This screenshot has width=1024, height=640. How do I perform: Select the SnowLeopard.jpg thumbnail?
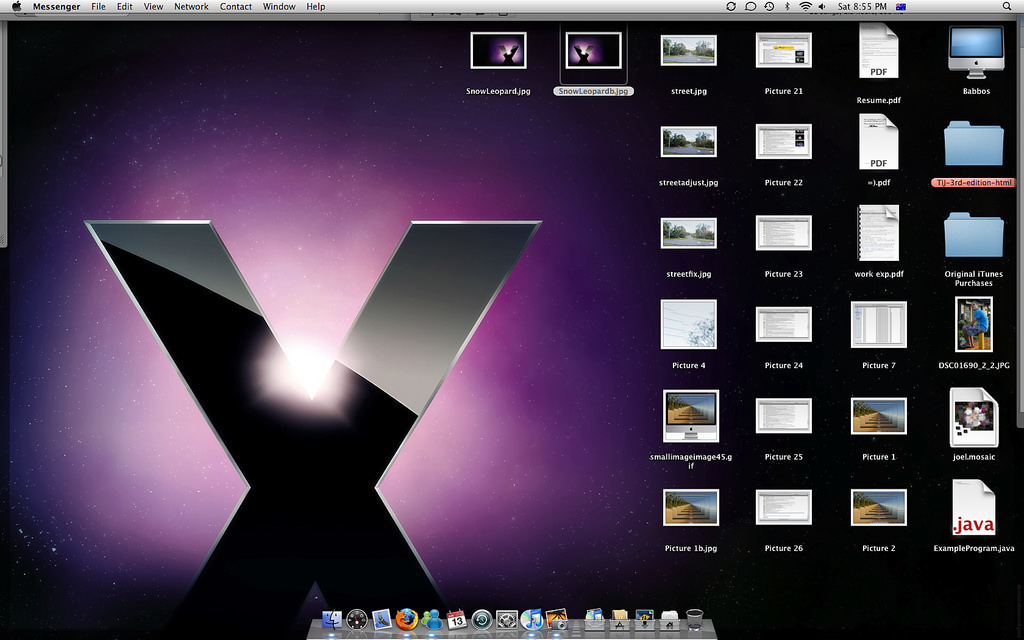point(498,50)
